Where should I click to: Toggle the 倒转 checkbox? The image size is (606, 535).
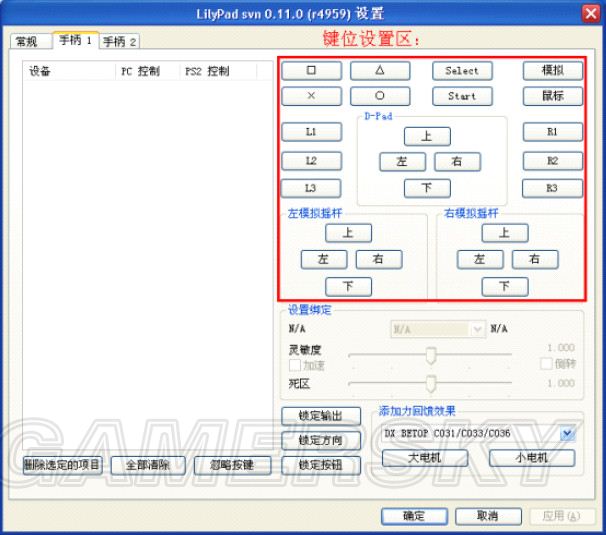click(x=546, y=364)
